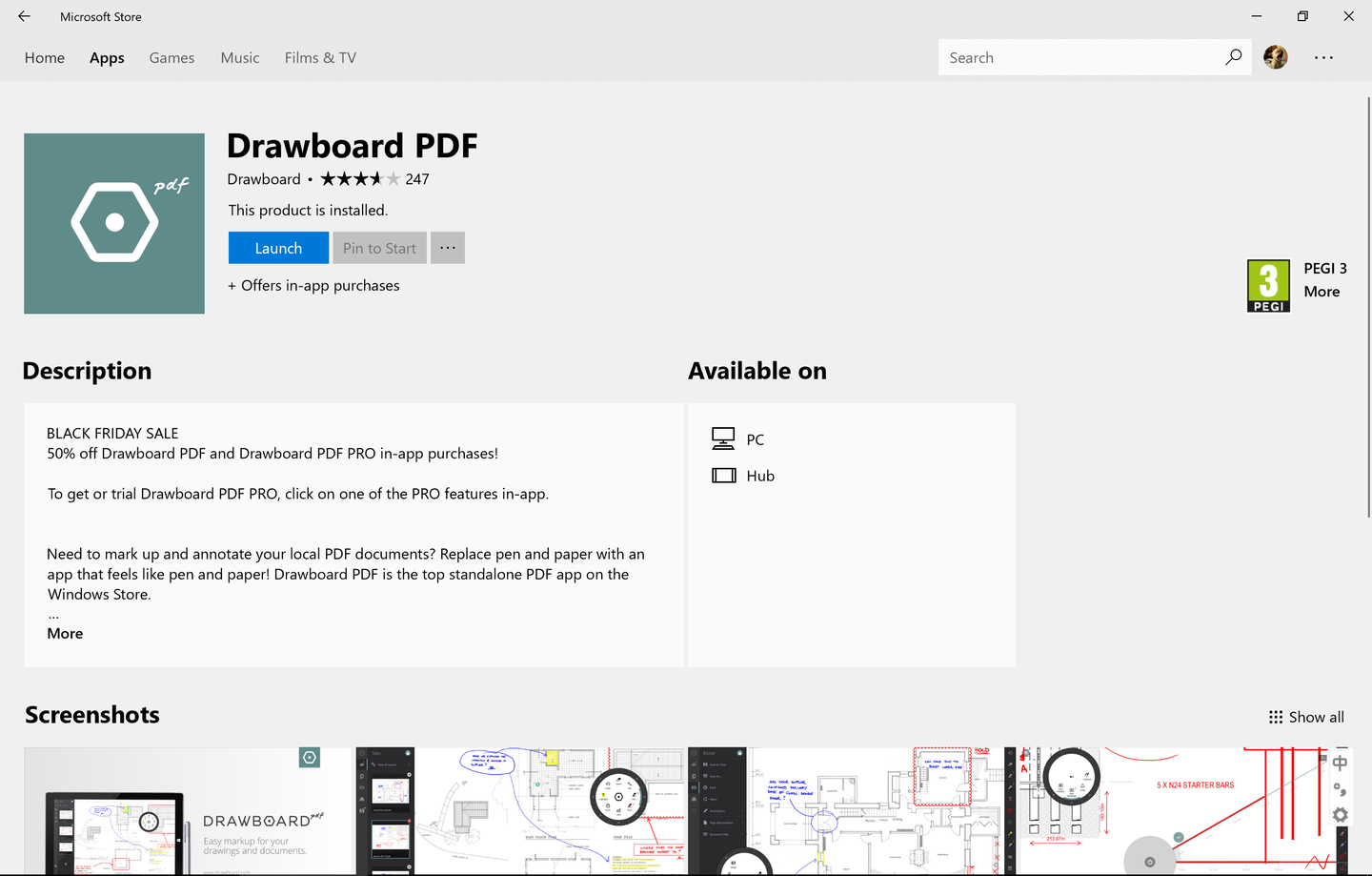Click the PEGI 3 rating badge
The width and height of the screenshot is (1372, 876).
click(x=1267, y=285)
